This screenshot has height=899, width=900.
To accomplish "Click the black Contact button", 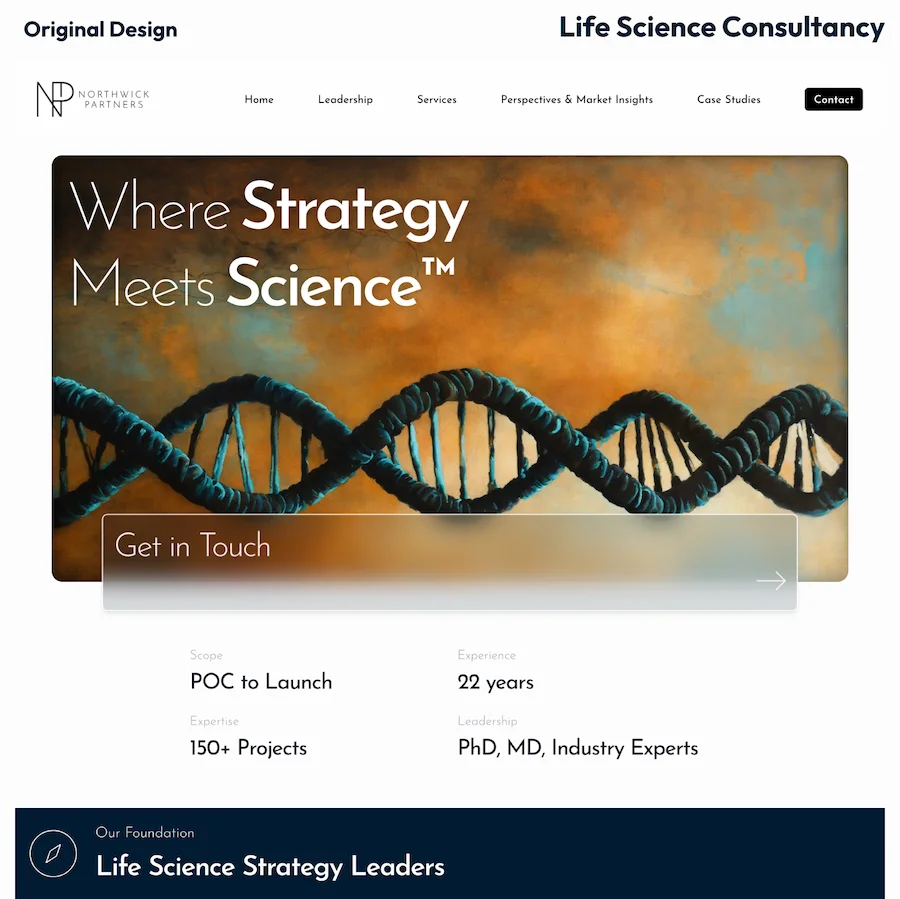I will (833, 99).
